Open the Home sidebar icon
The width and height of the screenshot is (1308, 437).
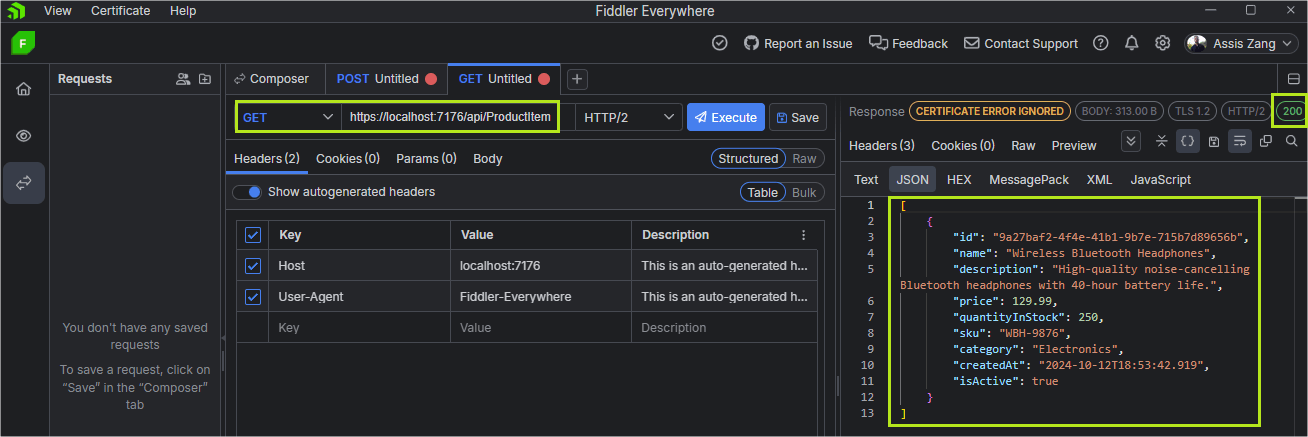coord(24,89)
